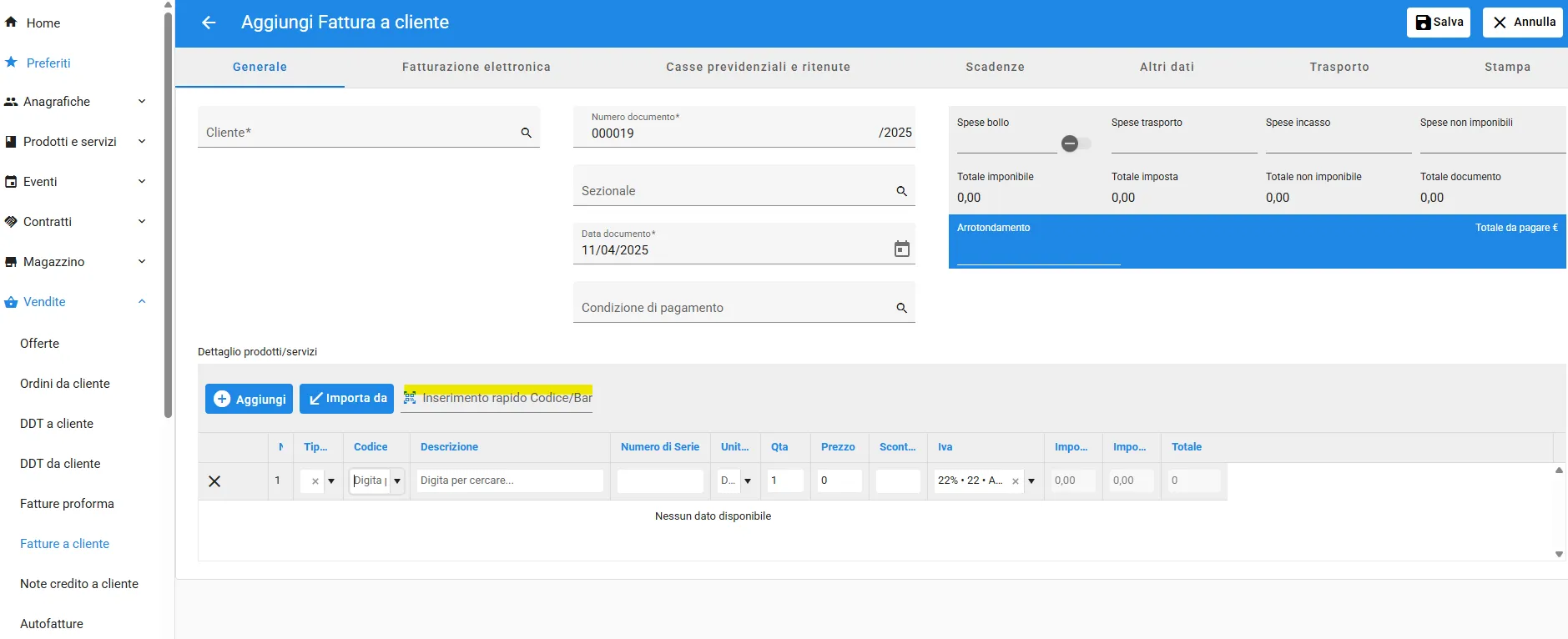Click the Descrizione search field in row 1

tap(510, 481)
